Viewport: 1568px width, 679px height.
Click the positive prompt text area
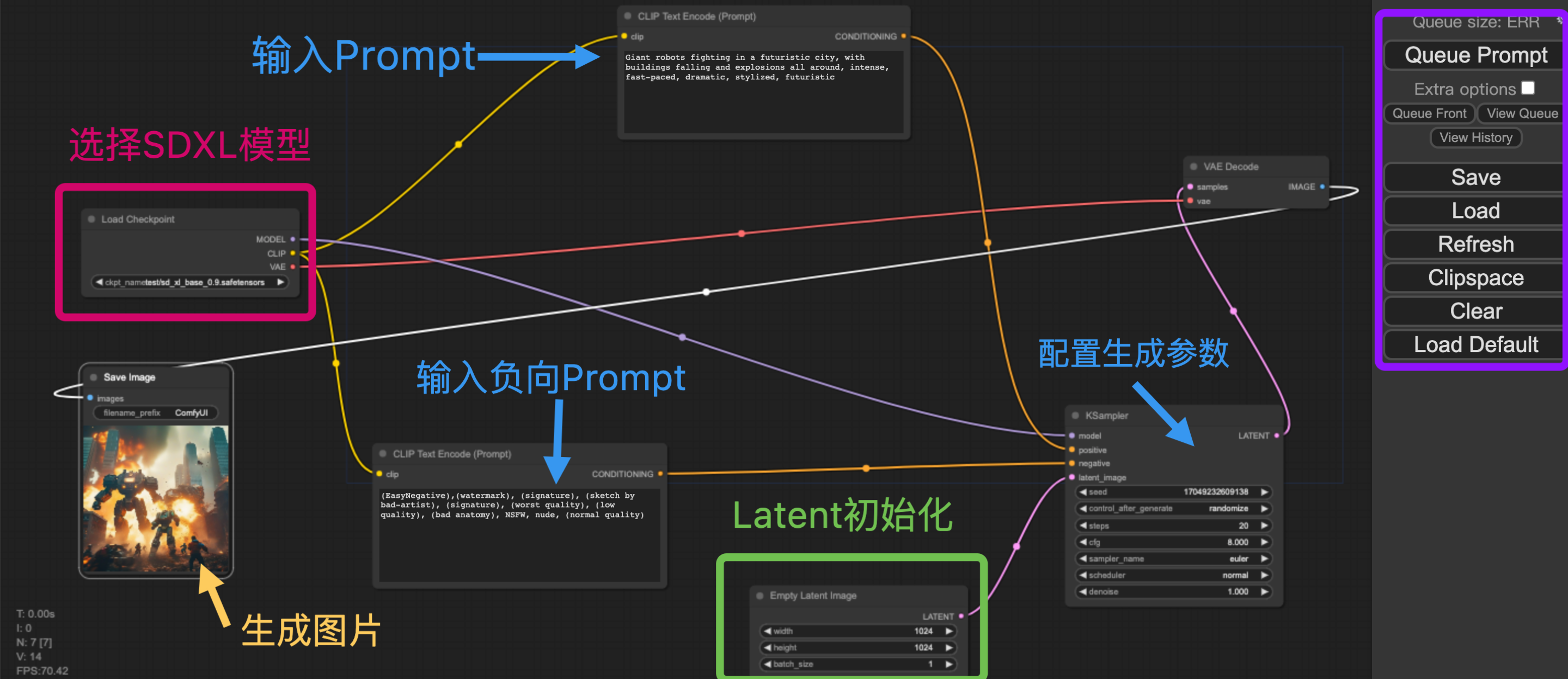point(763,91)
